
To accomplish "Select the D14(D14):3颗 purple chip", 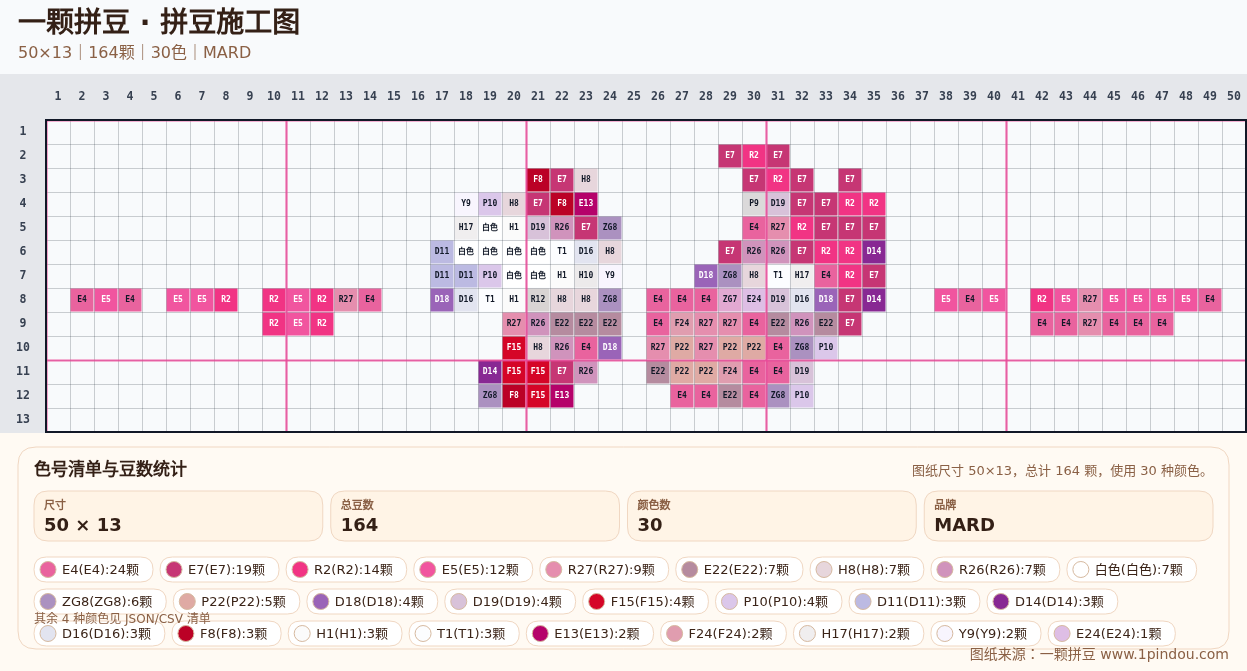I will (1052, 602).
